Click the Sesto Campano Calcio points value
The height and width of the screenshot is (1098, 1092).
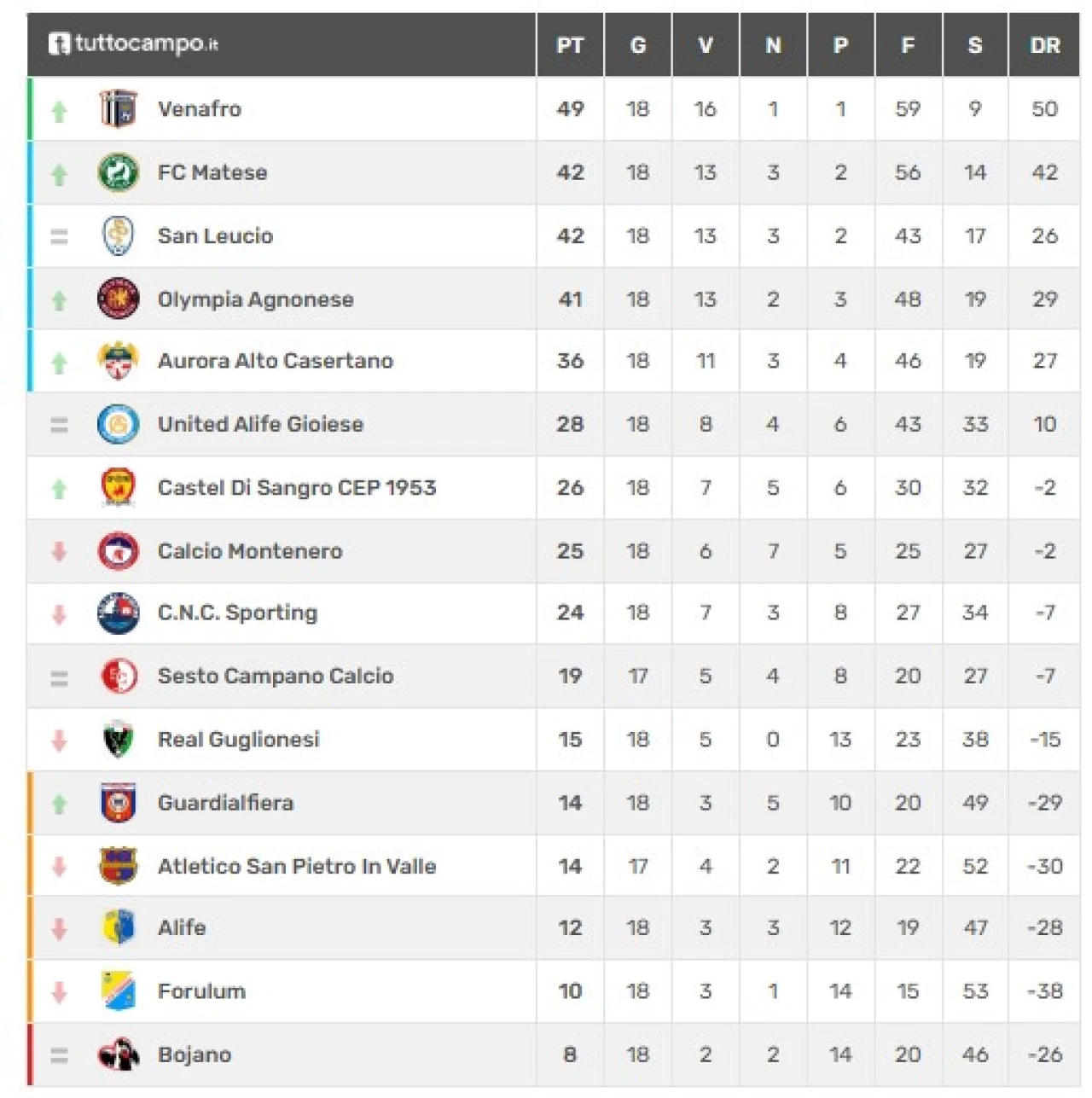coord(570,677)
